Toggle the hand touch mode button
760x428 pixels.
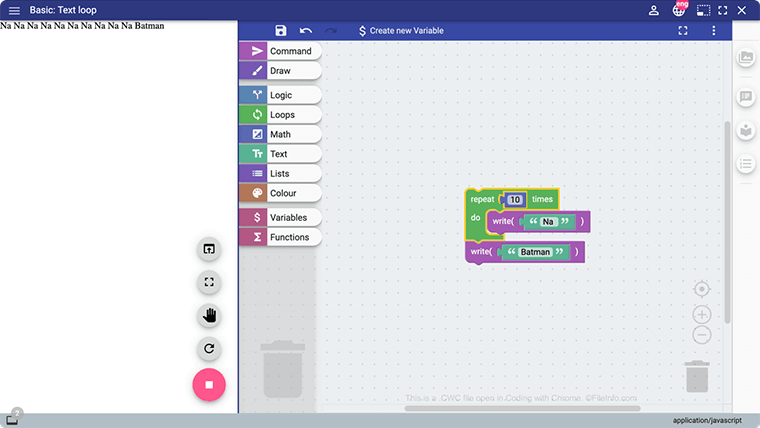point(209,316)
